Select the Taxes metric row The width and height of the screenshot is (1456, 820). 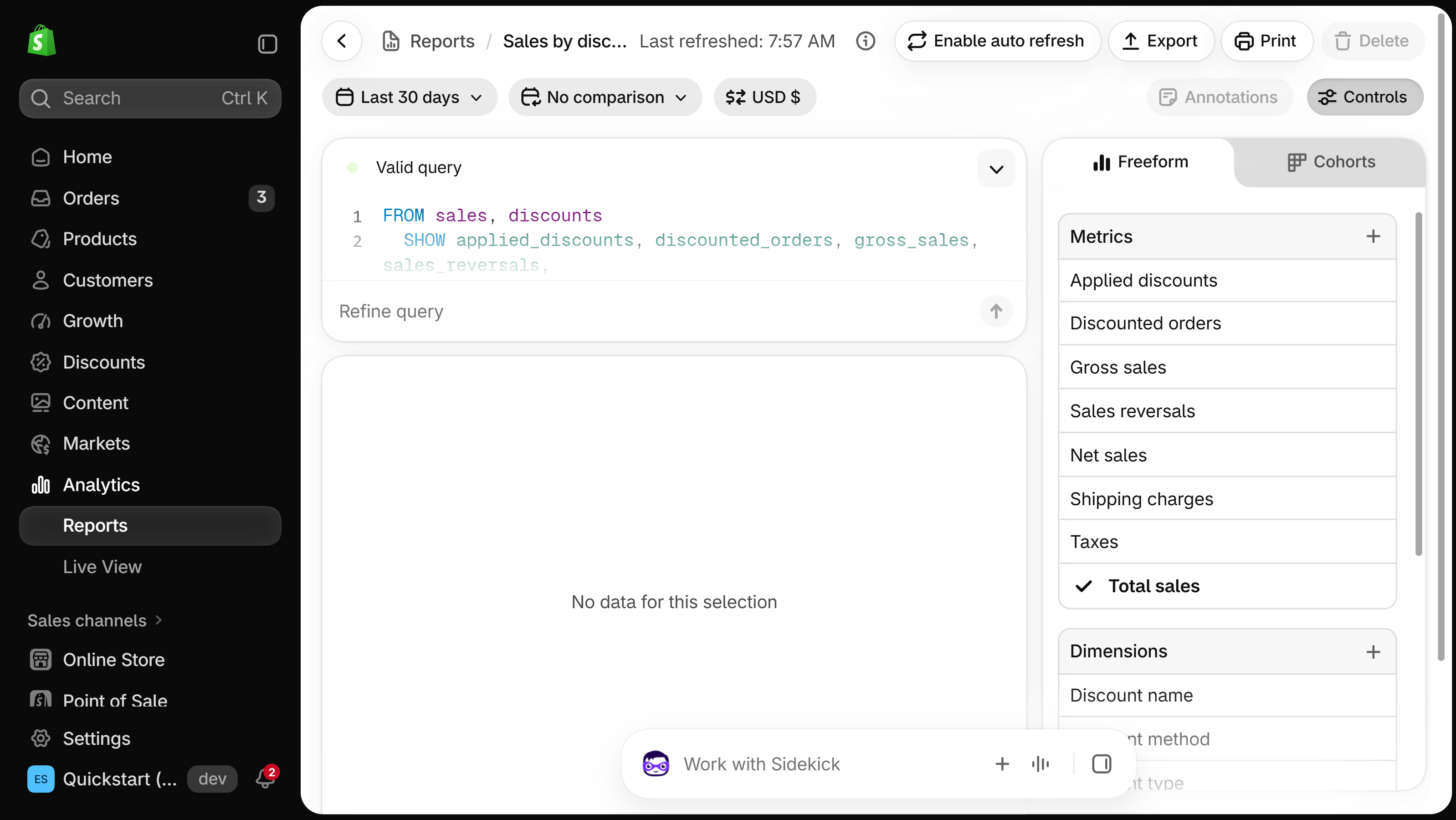click(x=1227, y=542)
